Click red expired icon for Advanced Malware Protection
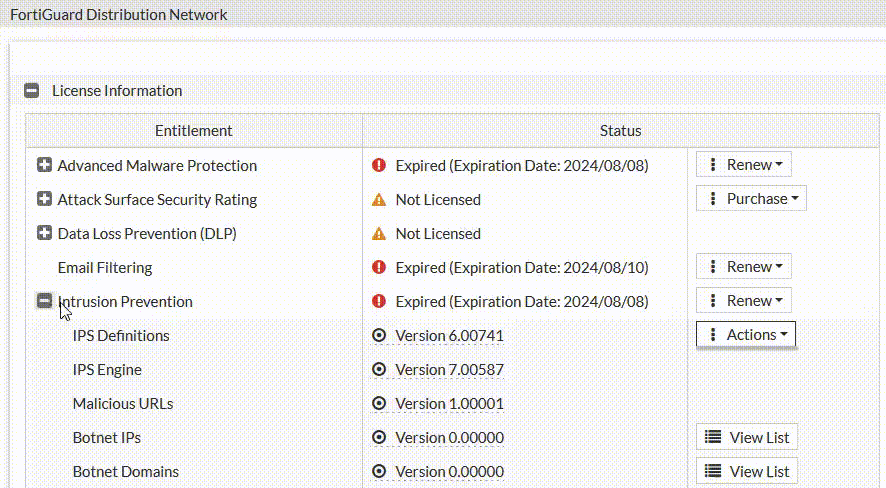Screen dimensions: 886x488 [x=379, y=165]
